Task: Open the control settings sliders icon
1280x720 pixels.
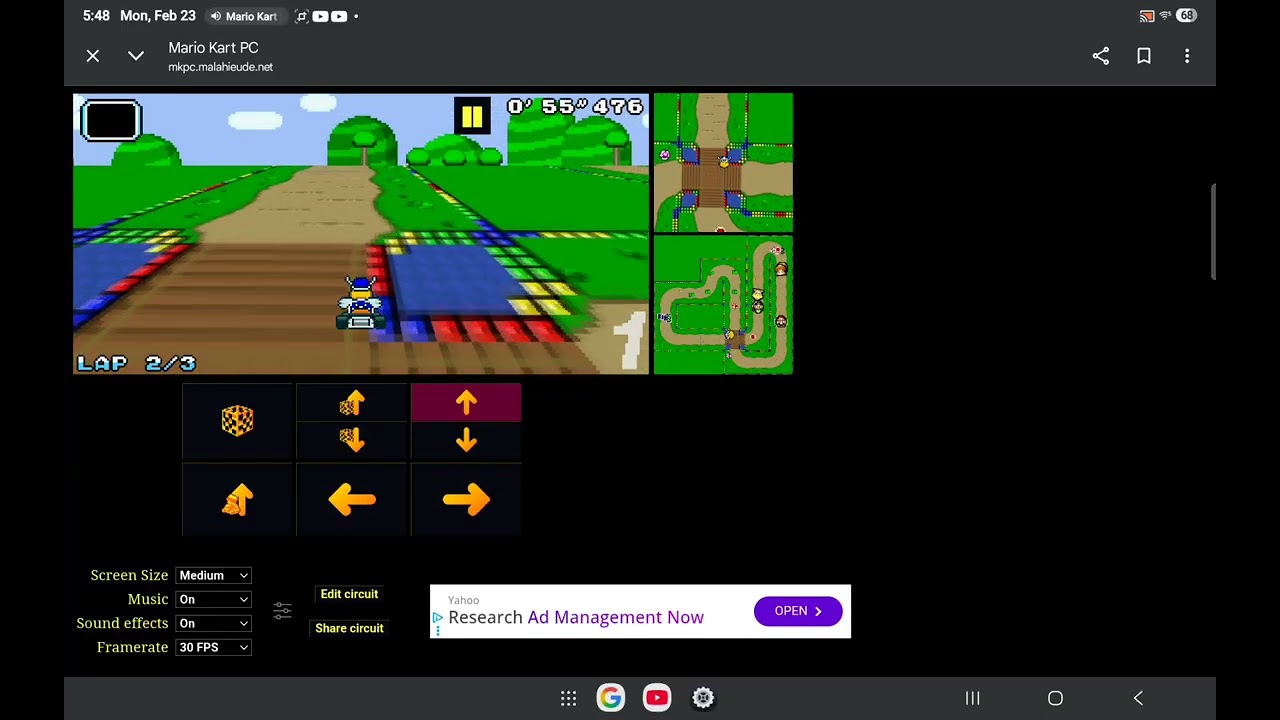Action: [x=283, y=610]
